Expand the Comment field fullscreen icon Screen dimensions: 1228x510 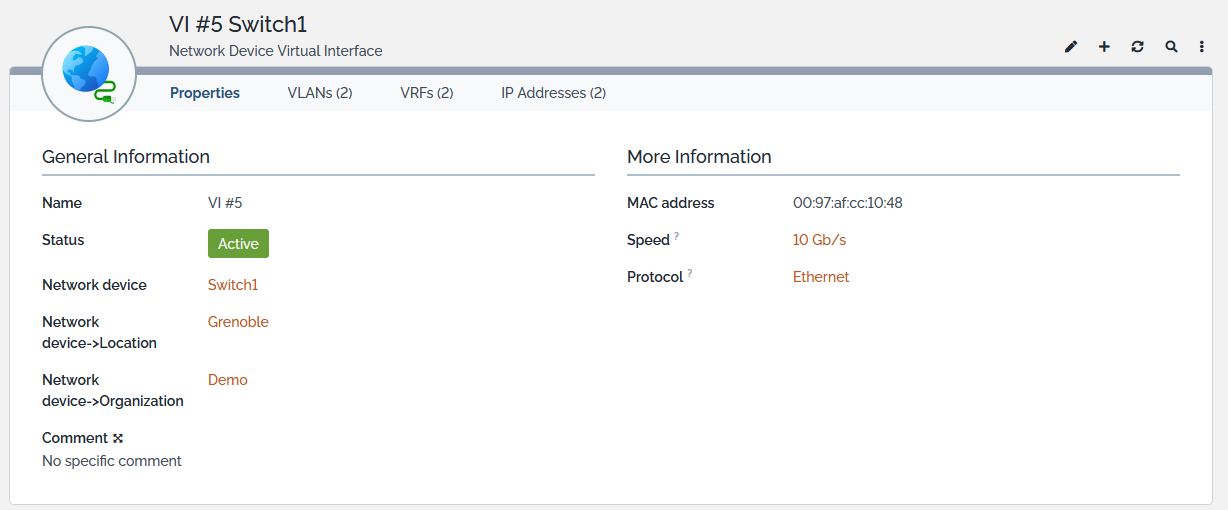pos(118,438)
